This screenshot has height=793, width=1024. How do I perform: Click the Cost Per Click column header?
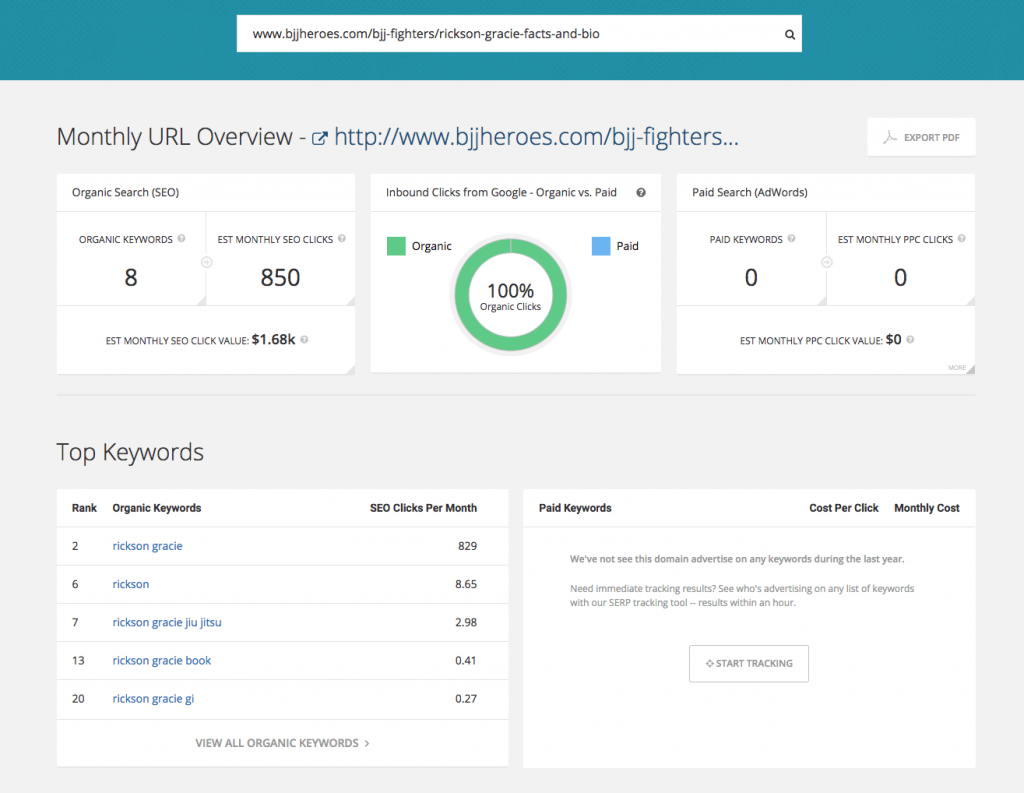click(843, 508)
